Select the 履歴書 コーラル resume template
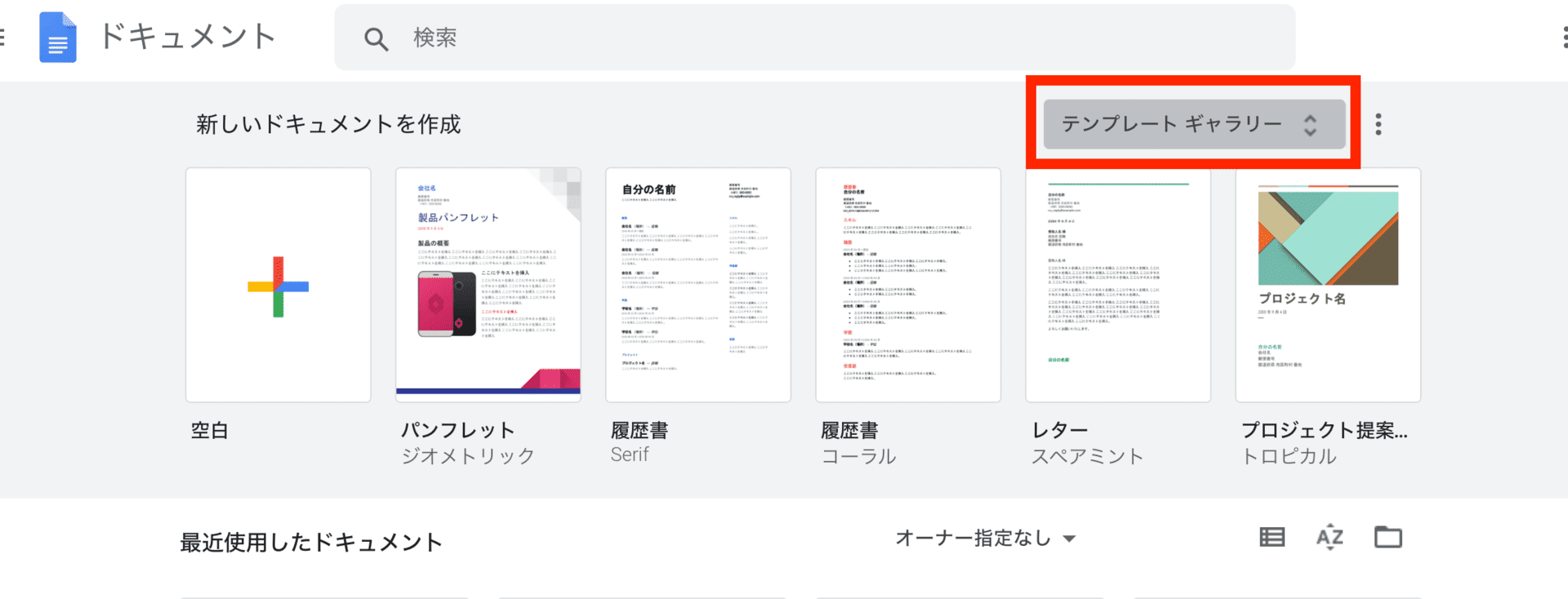The width and height of the screenshot is (1568, 599). pyautogui.click(x=908, y=285)
